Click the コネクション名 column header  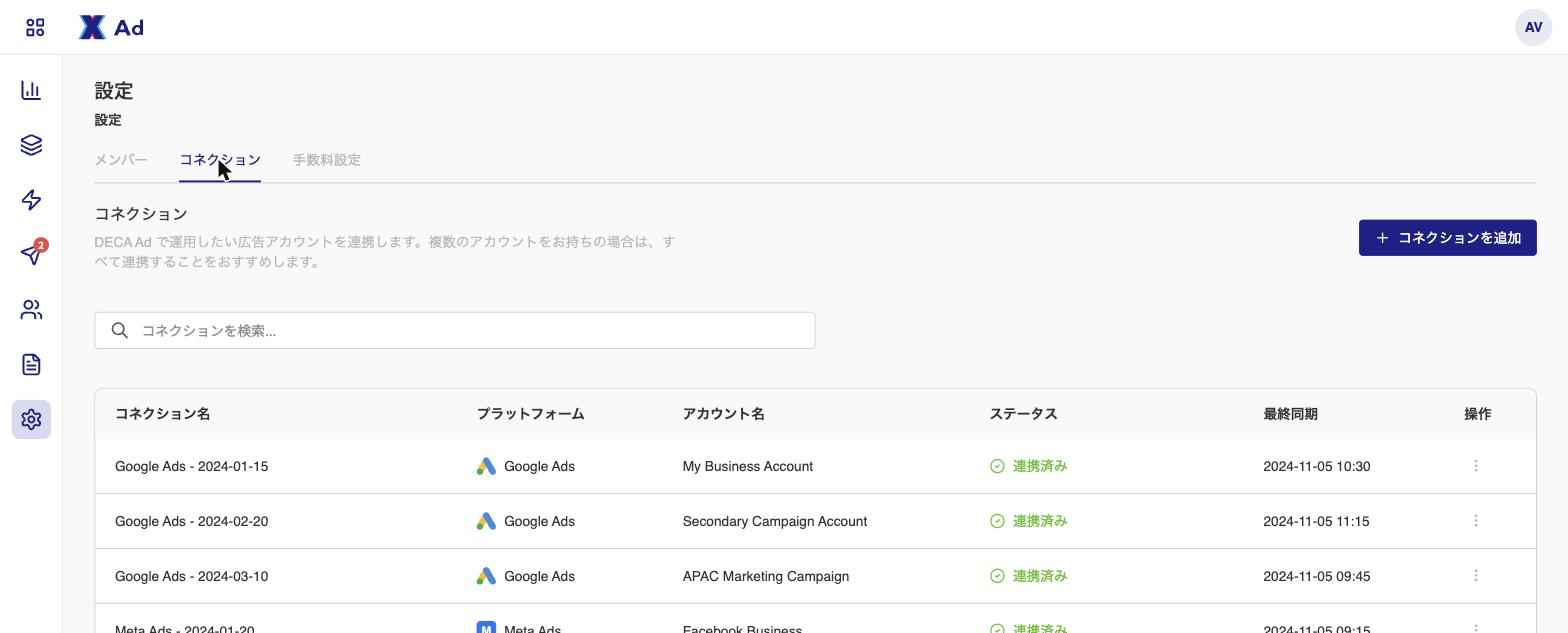(x=162, y=414)
